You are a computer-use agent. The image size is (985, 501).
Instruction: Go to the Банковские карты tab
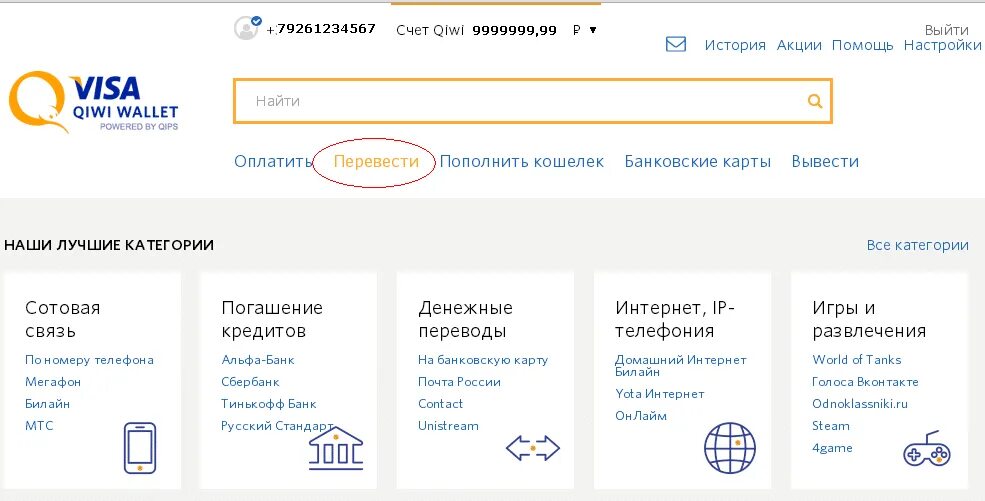click(x=697, y=161)
